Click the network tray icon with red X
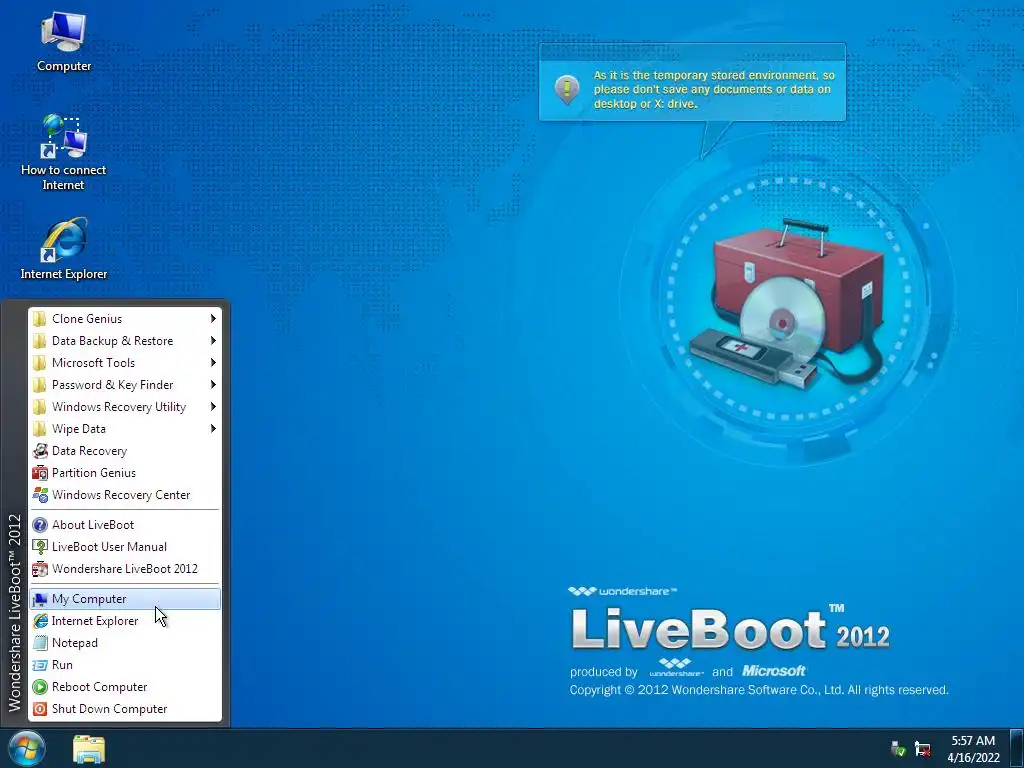 point(923,748)
